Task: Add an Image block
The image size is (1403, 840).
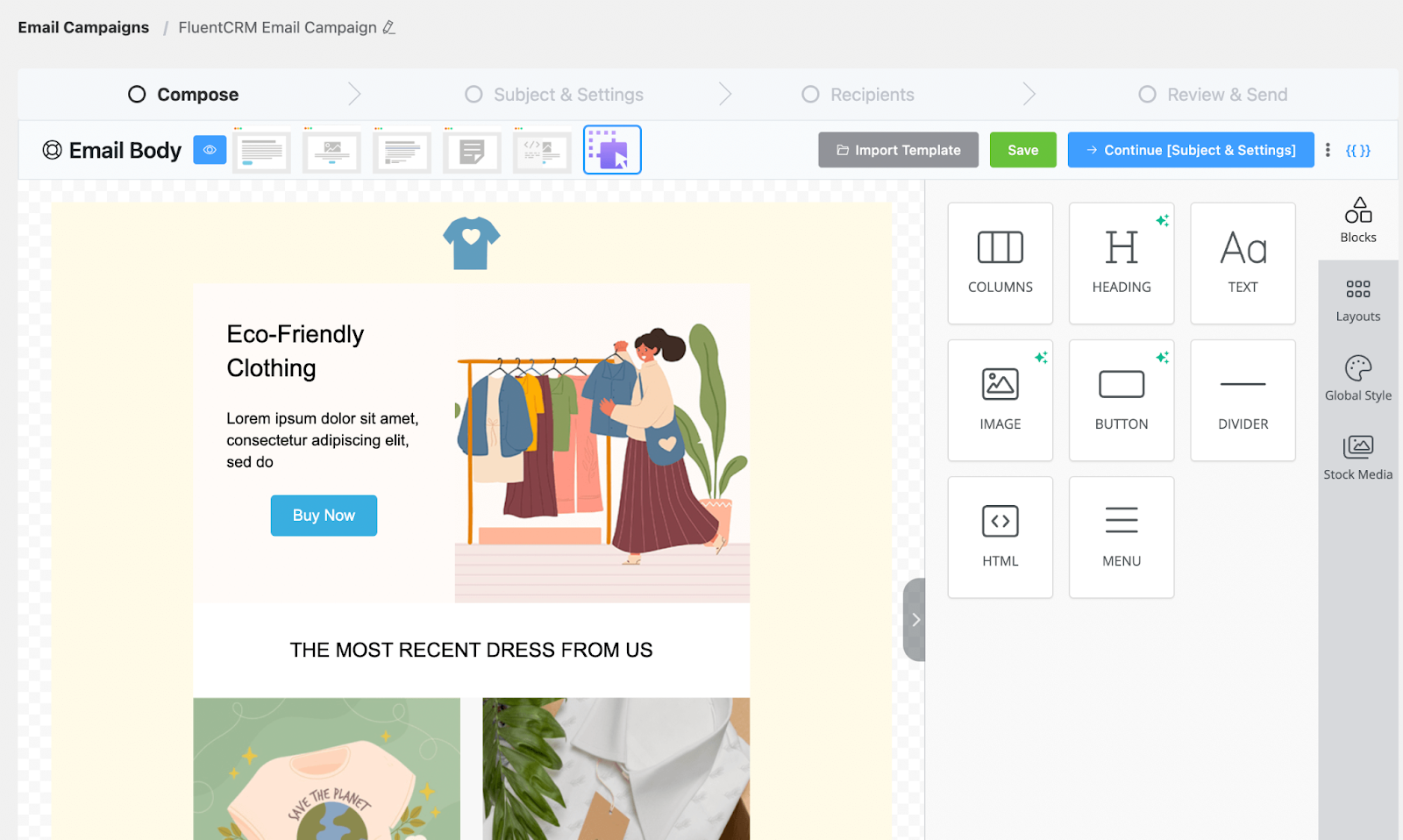Action: click(1000, 401)
